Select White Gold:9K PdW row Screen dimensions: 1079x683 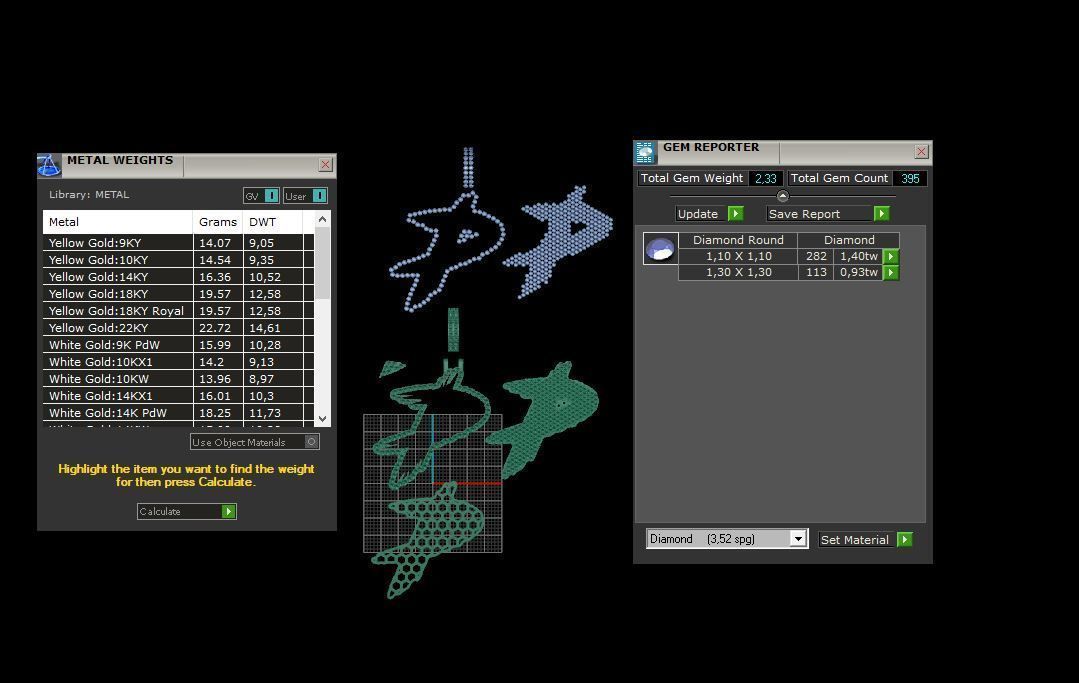tap(178, 345)
